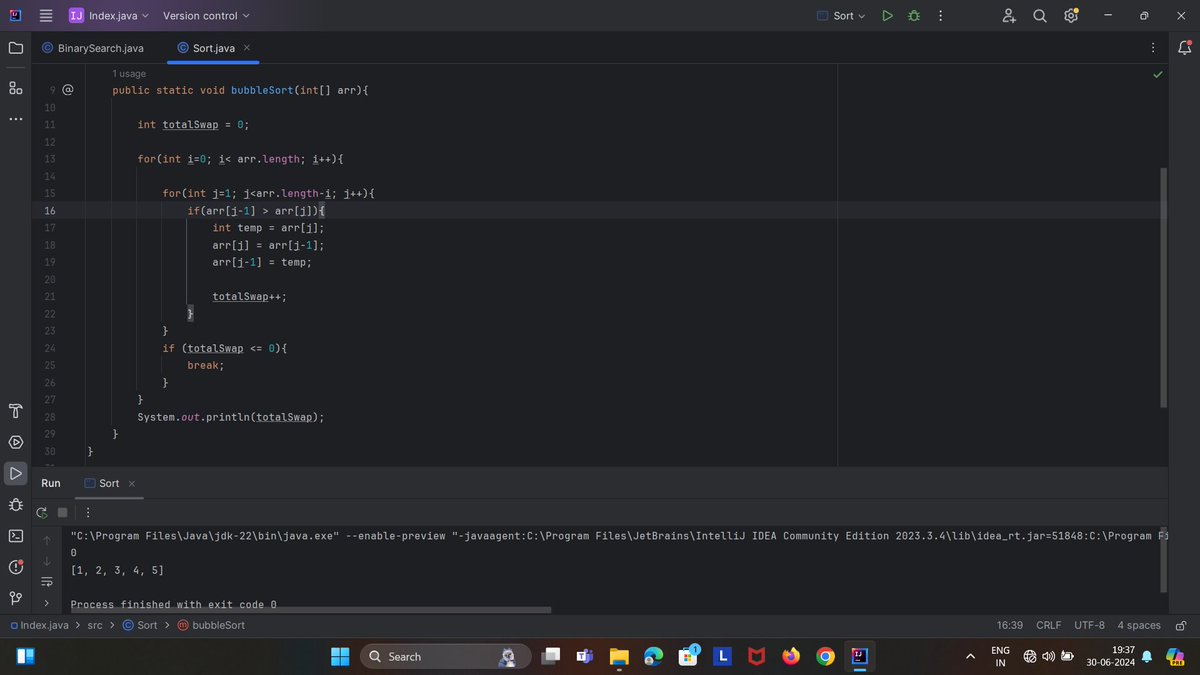Screen dimensions: 1200x675
Task: Click the '[1, 2, 3, 4, 5]' output line
Action: coord(117,570)
